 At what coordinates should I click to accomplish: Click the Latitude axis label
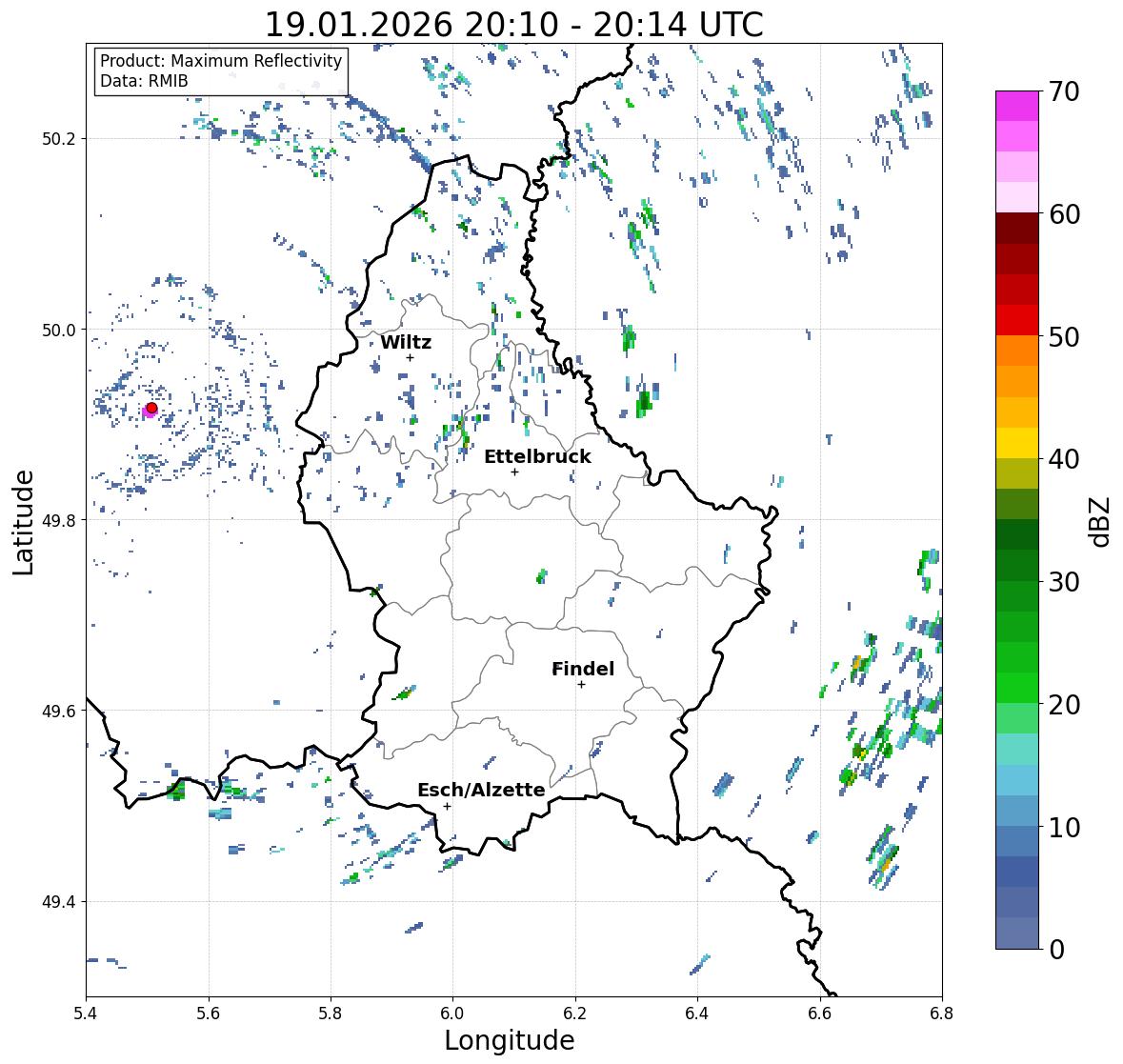[24, 522]
